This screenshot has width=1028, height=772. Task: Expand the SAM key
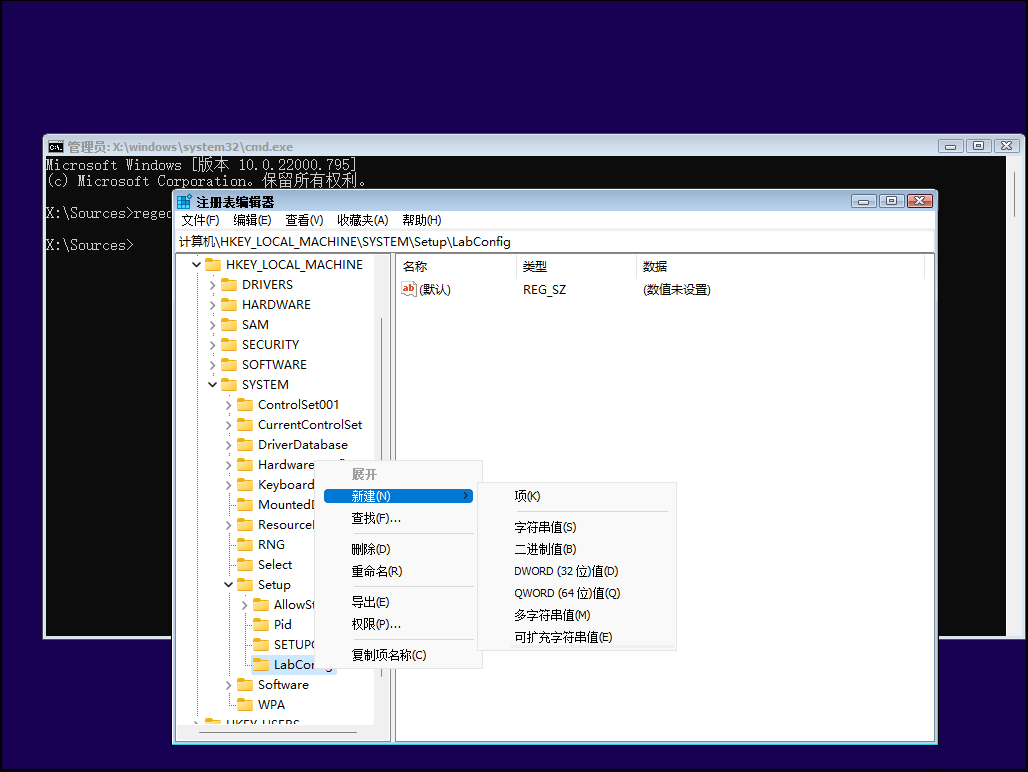pos(212,325)
